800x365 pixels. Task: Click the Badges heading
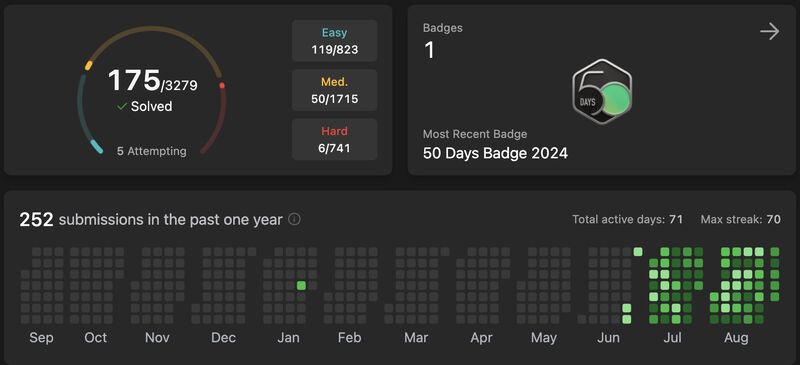443,28
